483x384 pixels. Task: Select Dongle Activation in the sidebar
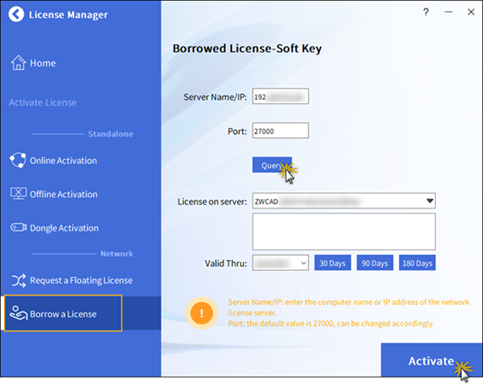pos(64,228)
